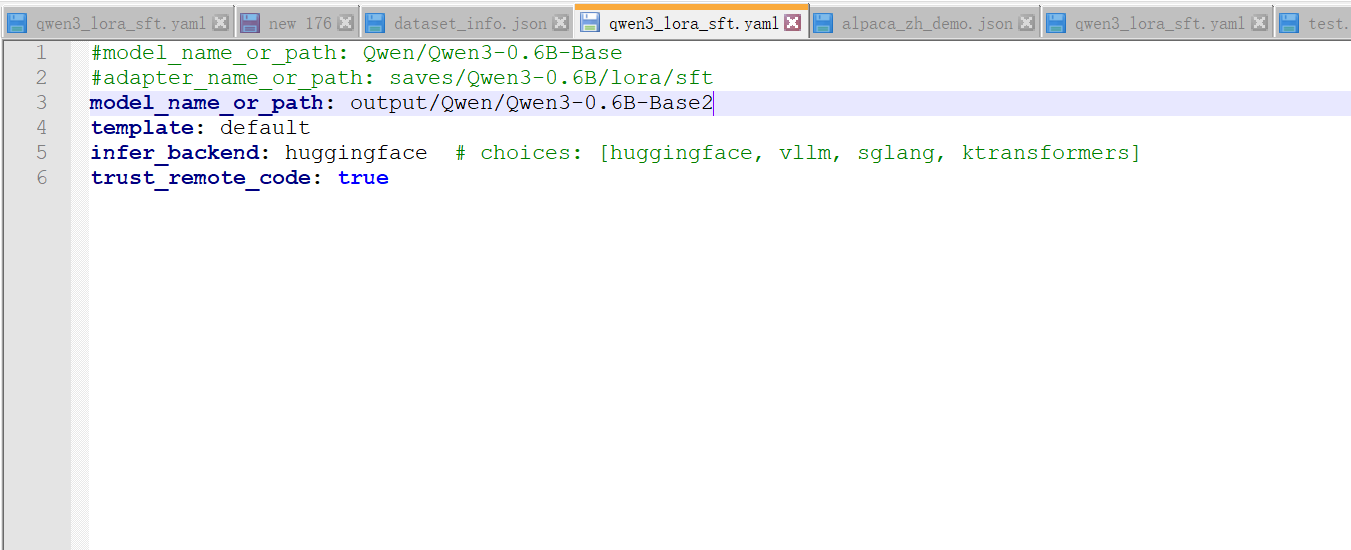Click line number 6 in the margin
1351x550 pixels.
(x=41, y=178)
